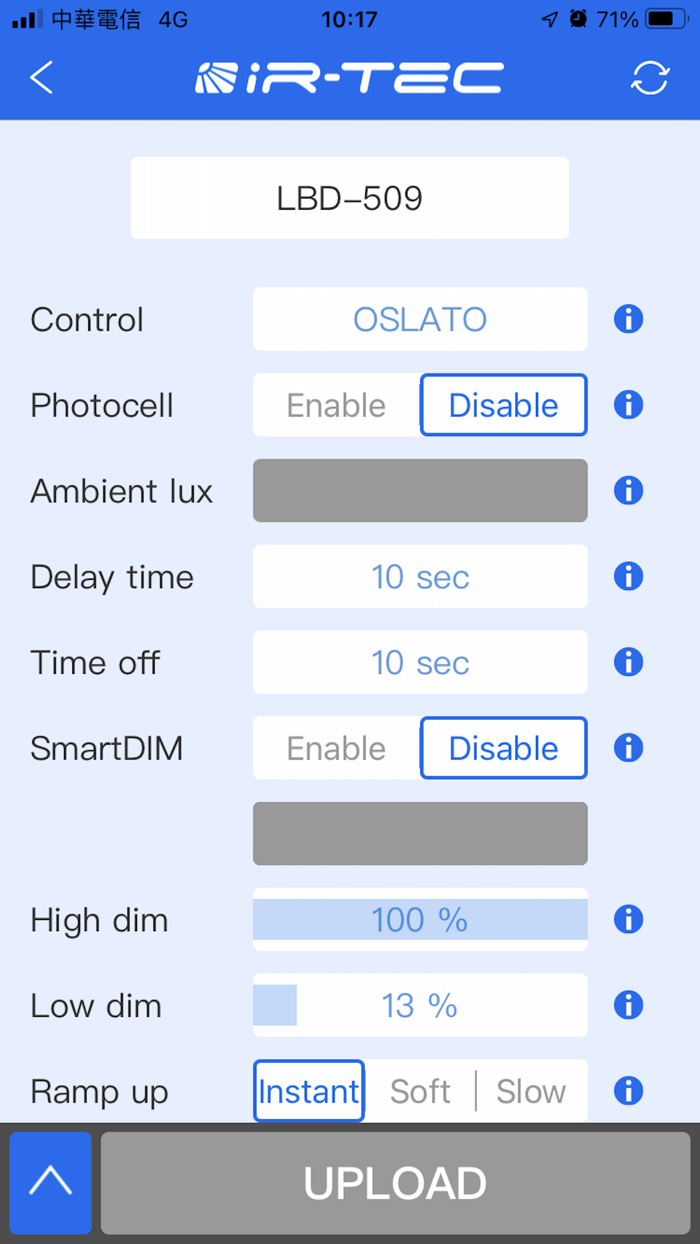This screenshot has height=1244, width=700.
Task: Open the info tooltip for Control
Action: [x=628, y=319]
